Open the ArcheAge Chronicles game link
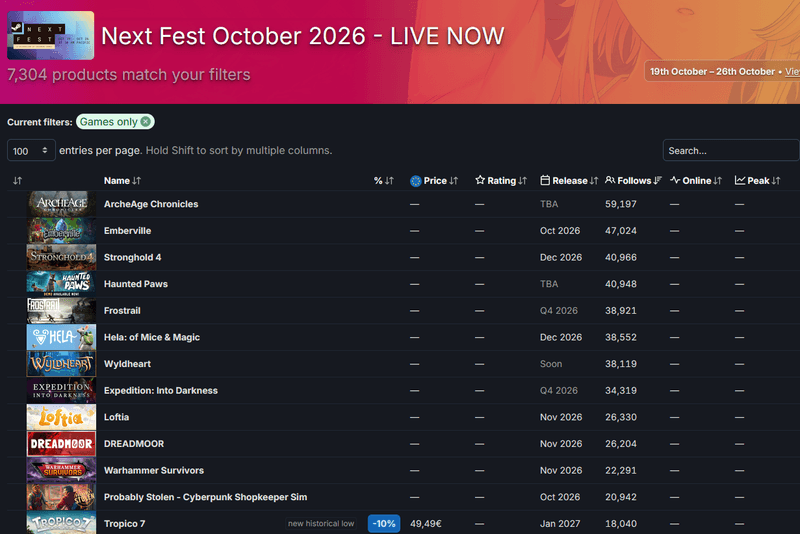 (151, 204)
